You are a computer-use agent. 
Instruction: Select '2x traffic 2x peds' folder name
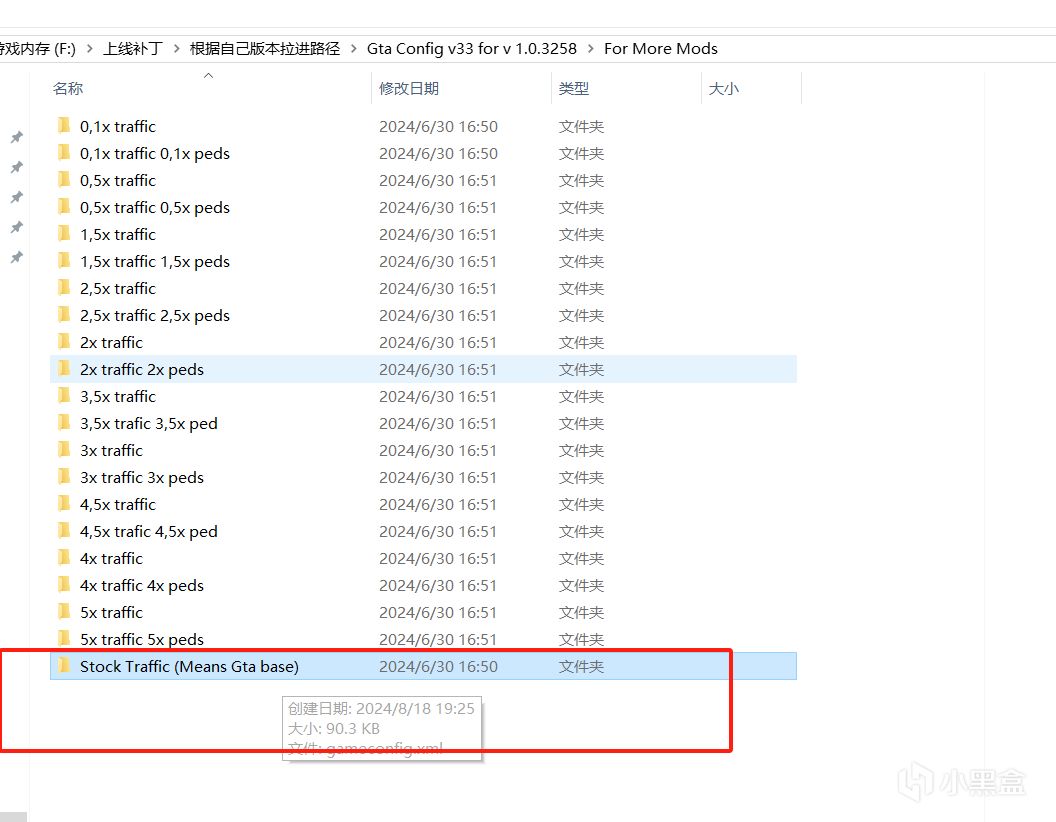[x=141, y=369]
